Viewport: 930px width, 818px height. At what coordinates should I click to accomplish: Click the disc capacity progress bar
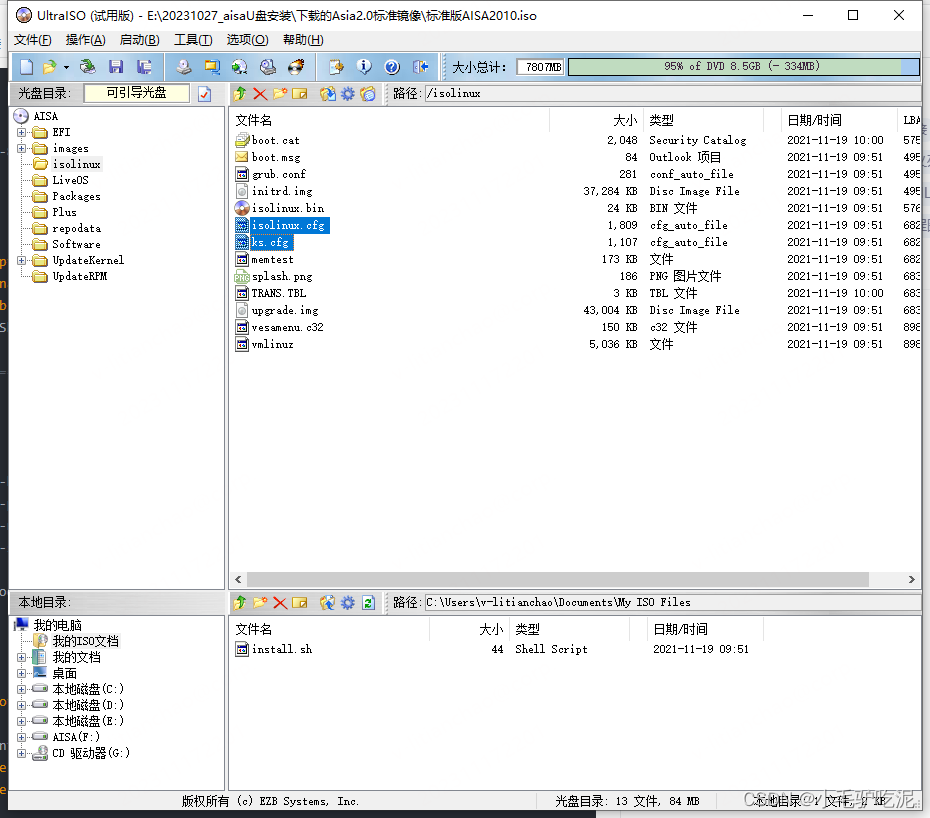click(743, 67)
